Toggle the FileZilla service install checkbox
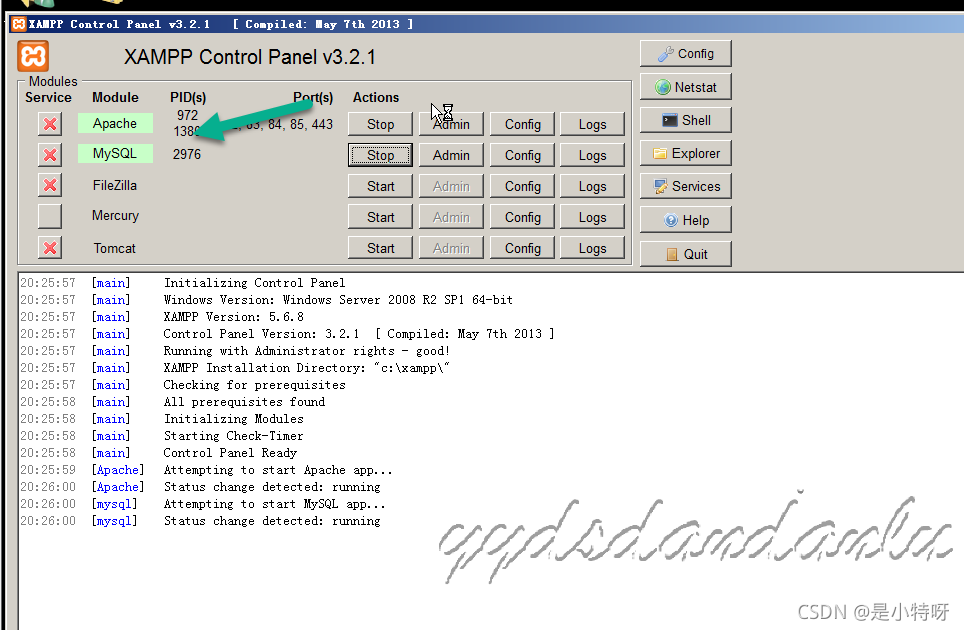The image size is (964, 630). pos(50,185)
